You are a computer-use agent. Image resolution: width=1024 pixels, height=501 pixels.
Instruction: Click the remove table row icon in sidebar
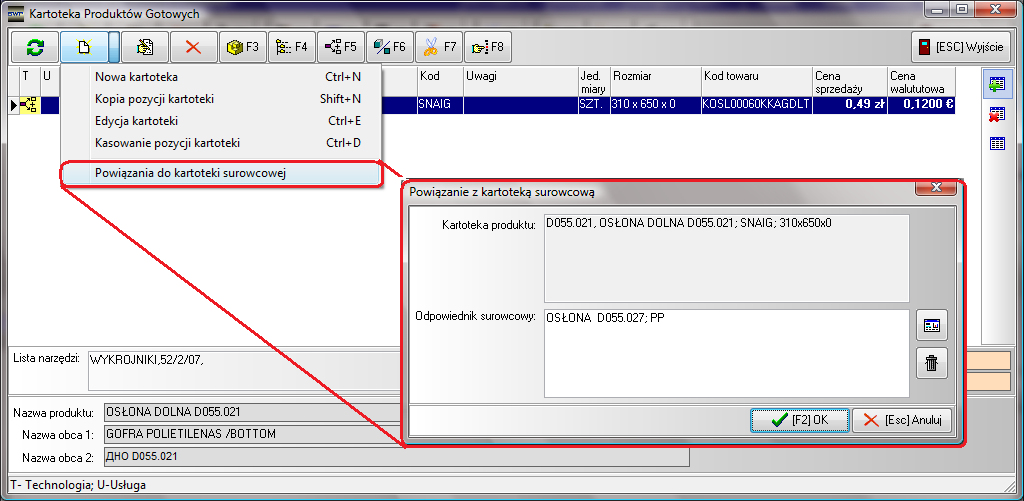pyautogui.click(x=996, y=114)
